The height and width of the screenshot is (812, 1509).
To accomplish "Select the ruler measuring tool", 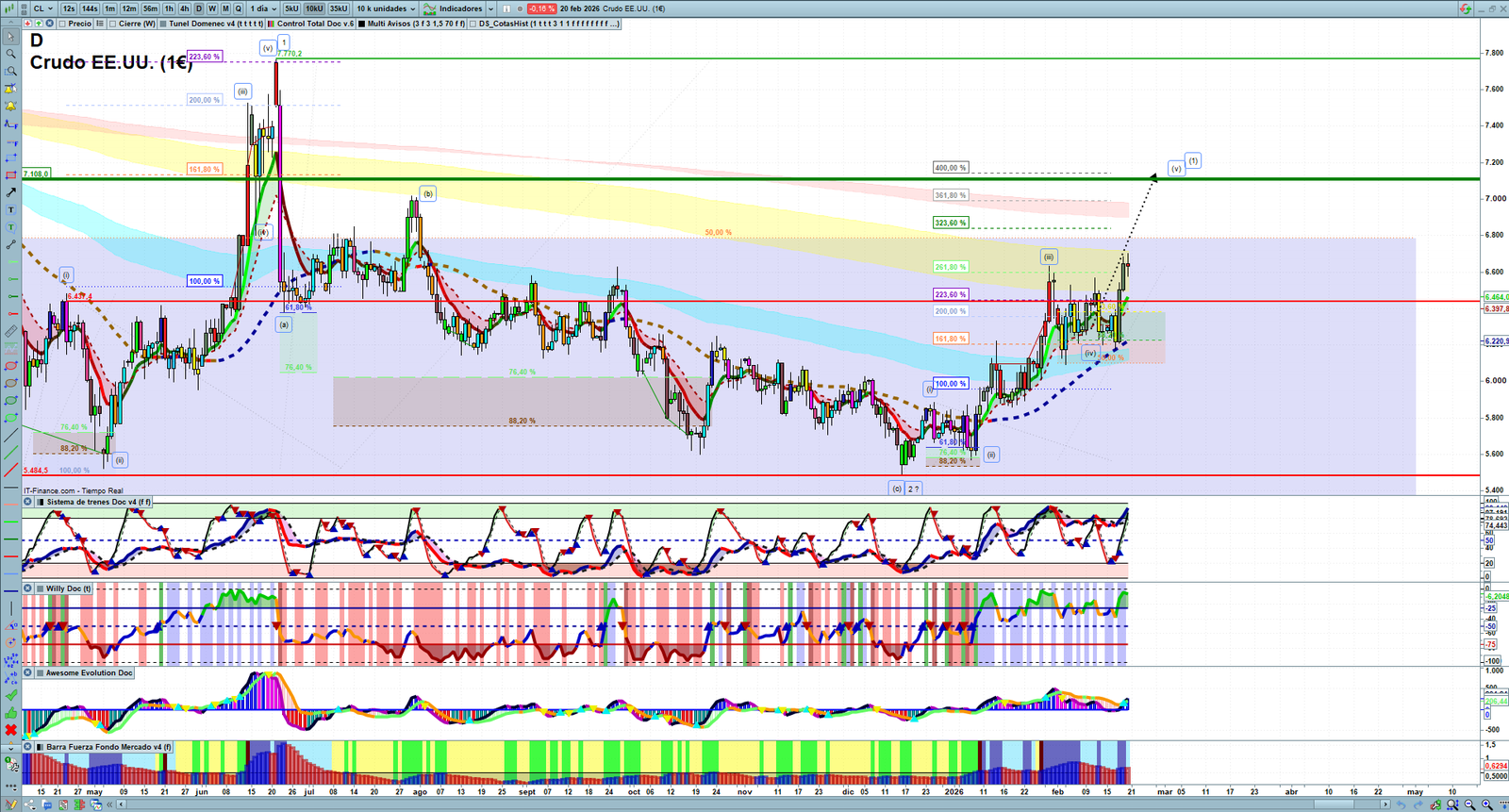I will tap(11, 331).
